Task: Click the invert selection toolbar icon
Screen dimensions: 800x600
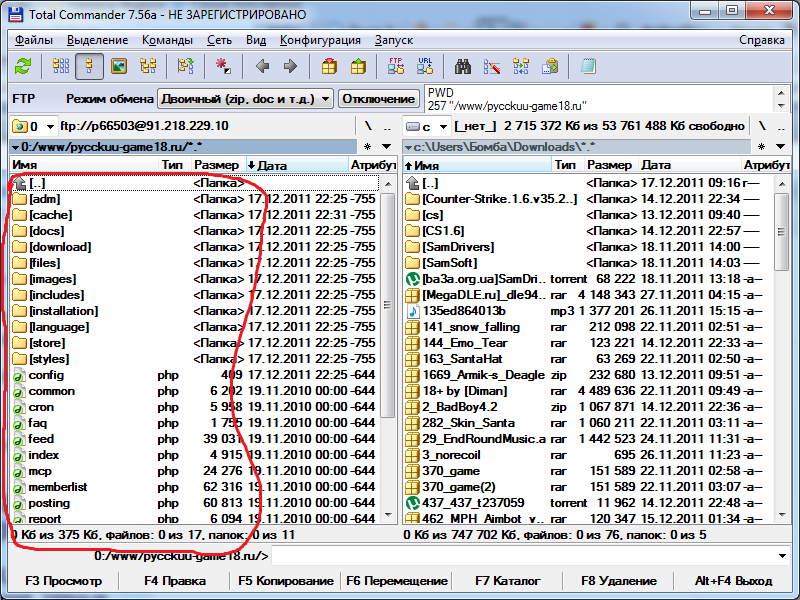Action: click(x=186, y=66)
